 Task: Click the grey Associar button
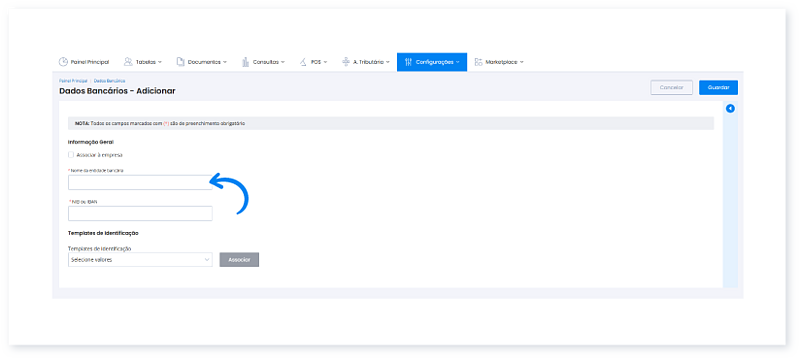(239, 260)
